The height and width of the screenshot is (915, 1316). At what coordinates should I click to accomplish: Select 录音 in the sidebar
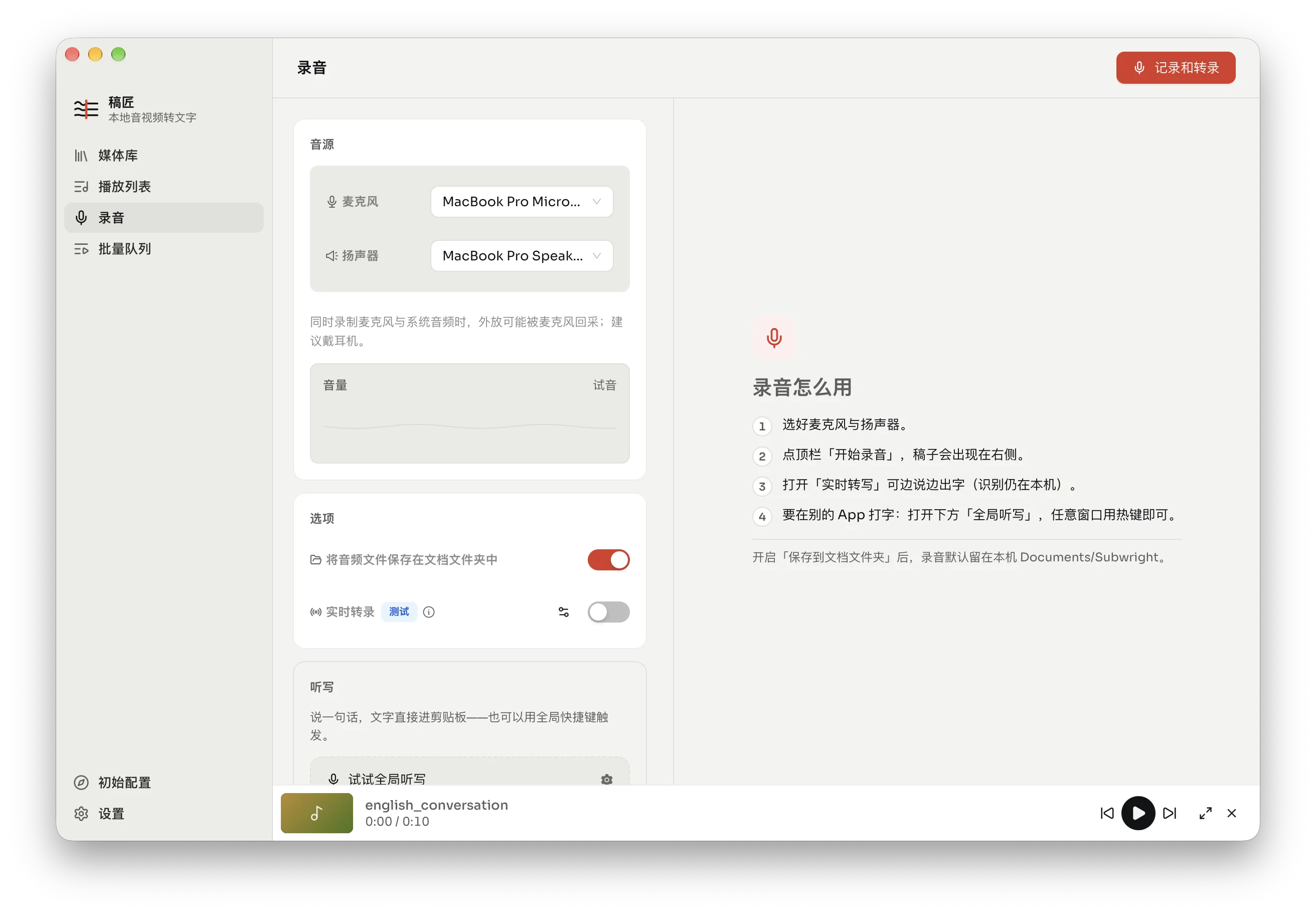[x=163, y=217]
